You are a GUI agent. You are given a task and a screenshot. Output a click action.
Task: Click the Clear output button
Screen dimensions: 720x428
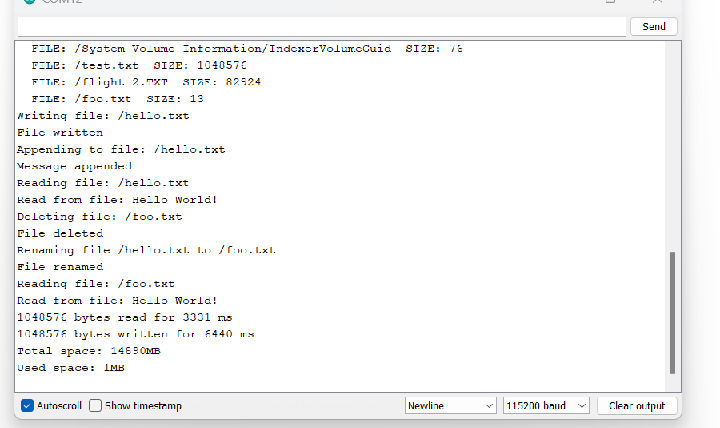[x=637, y=406]
